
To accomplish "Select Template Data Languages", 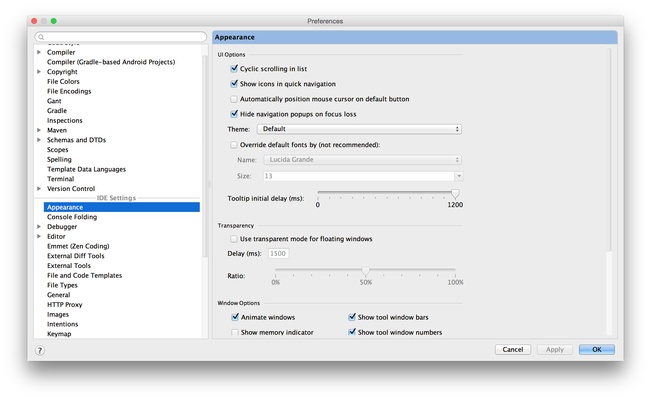I will pyautogui.click(x=86, y=169).
